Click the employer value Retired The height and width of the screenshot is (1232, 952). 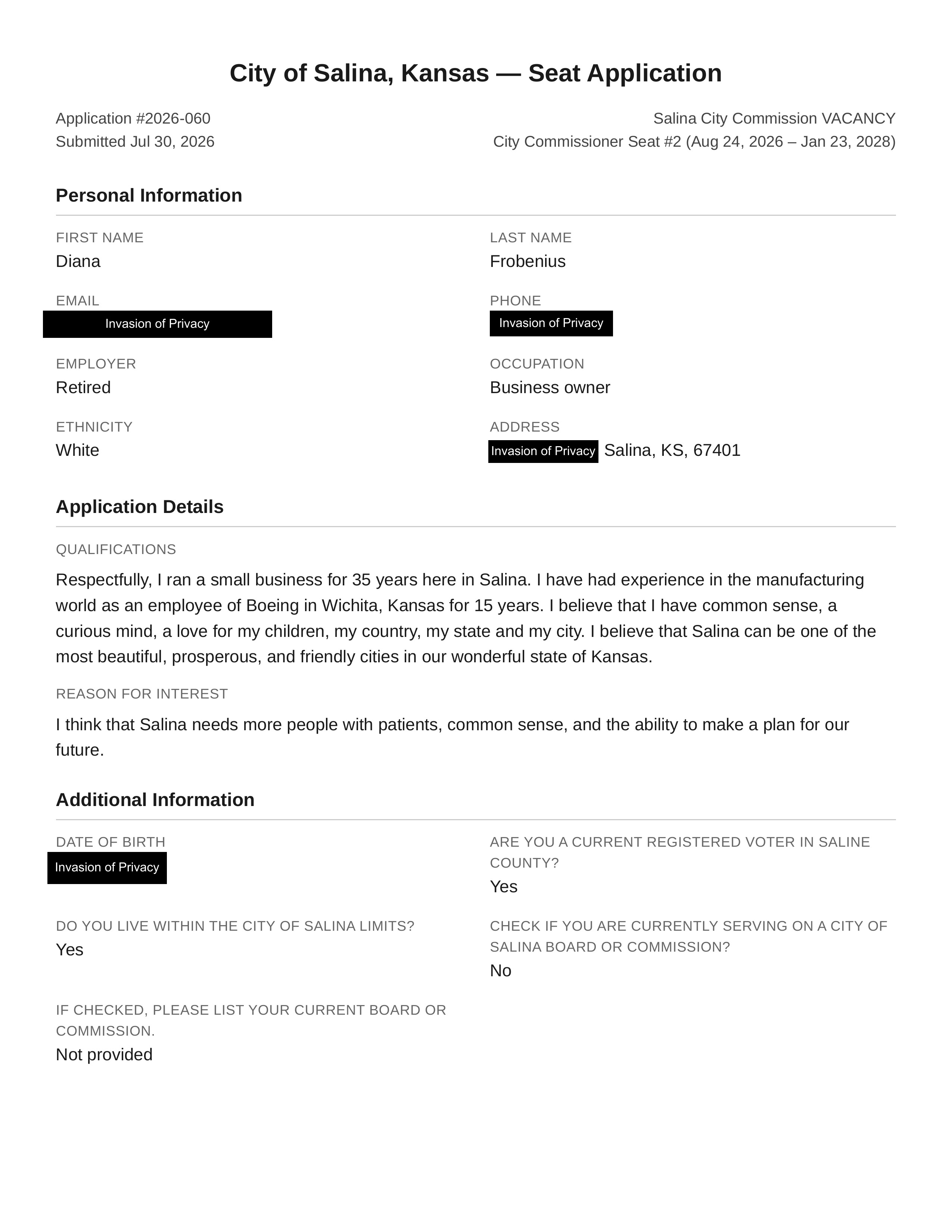pyautogui.click(x=84, y=388)
